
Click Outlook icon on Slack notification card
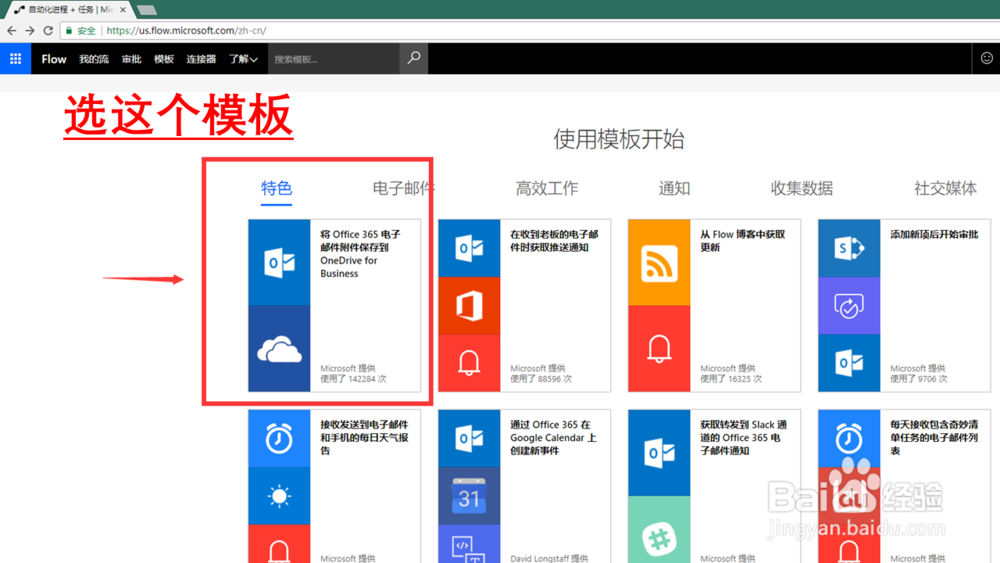pyautogui.click(x=659, y=453)
